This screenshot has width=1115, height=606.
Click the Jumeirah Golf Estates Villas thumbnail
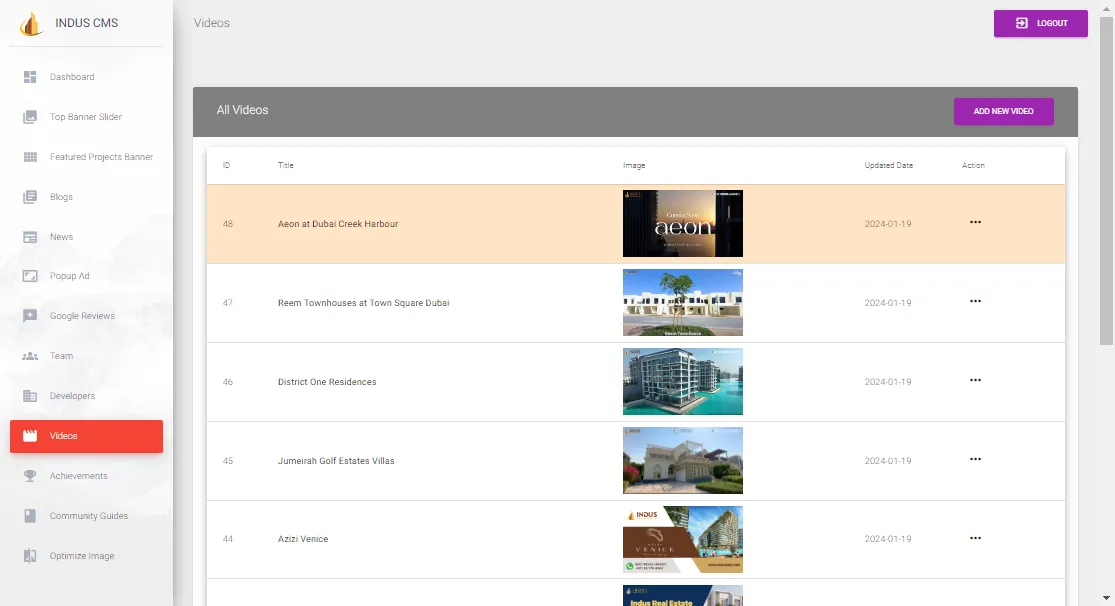683,460
